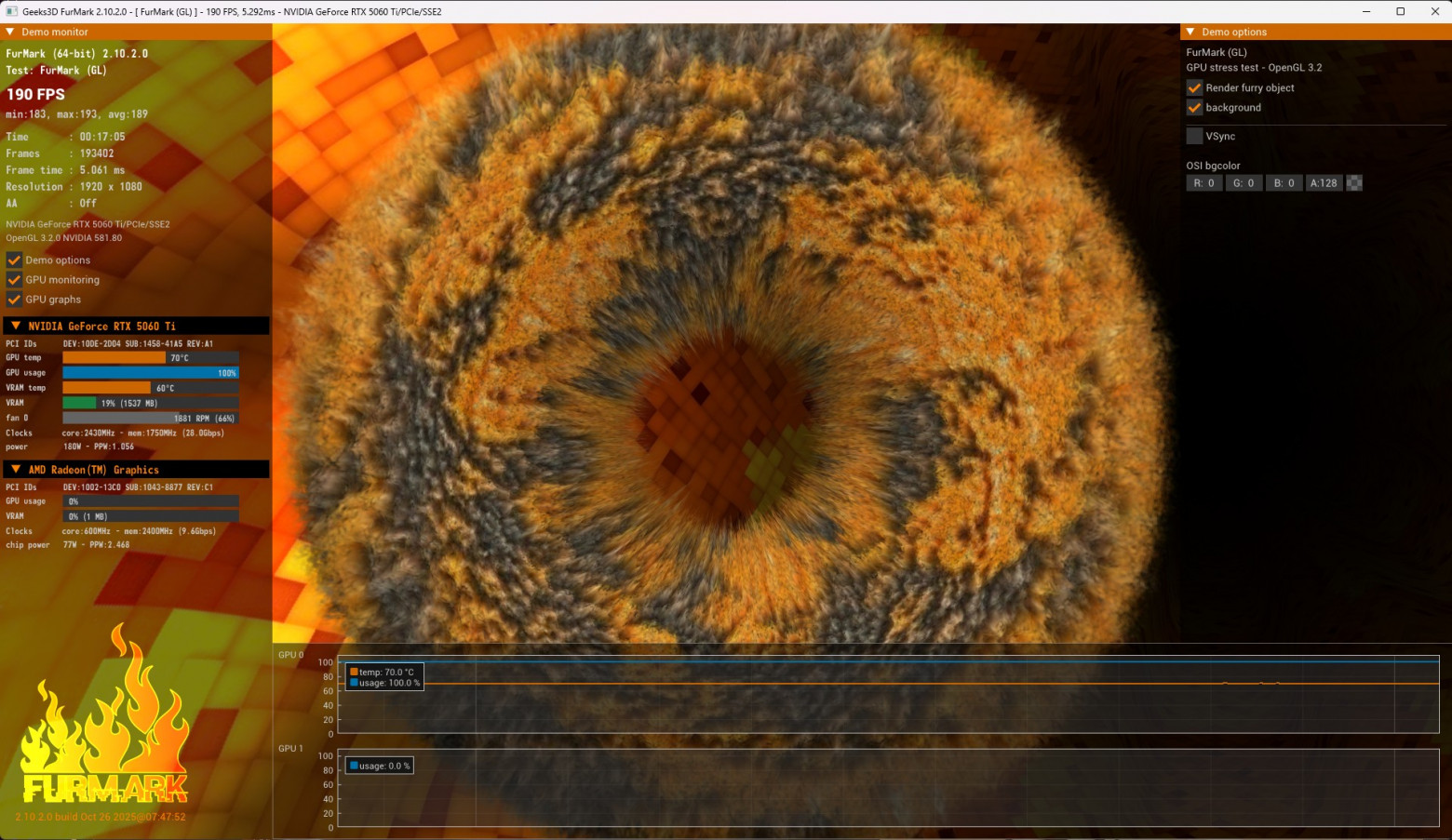Maximize the FurMark window

tap(1400, 11)
